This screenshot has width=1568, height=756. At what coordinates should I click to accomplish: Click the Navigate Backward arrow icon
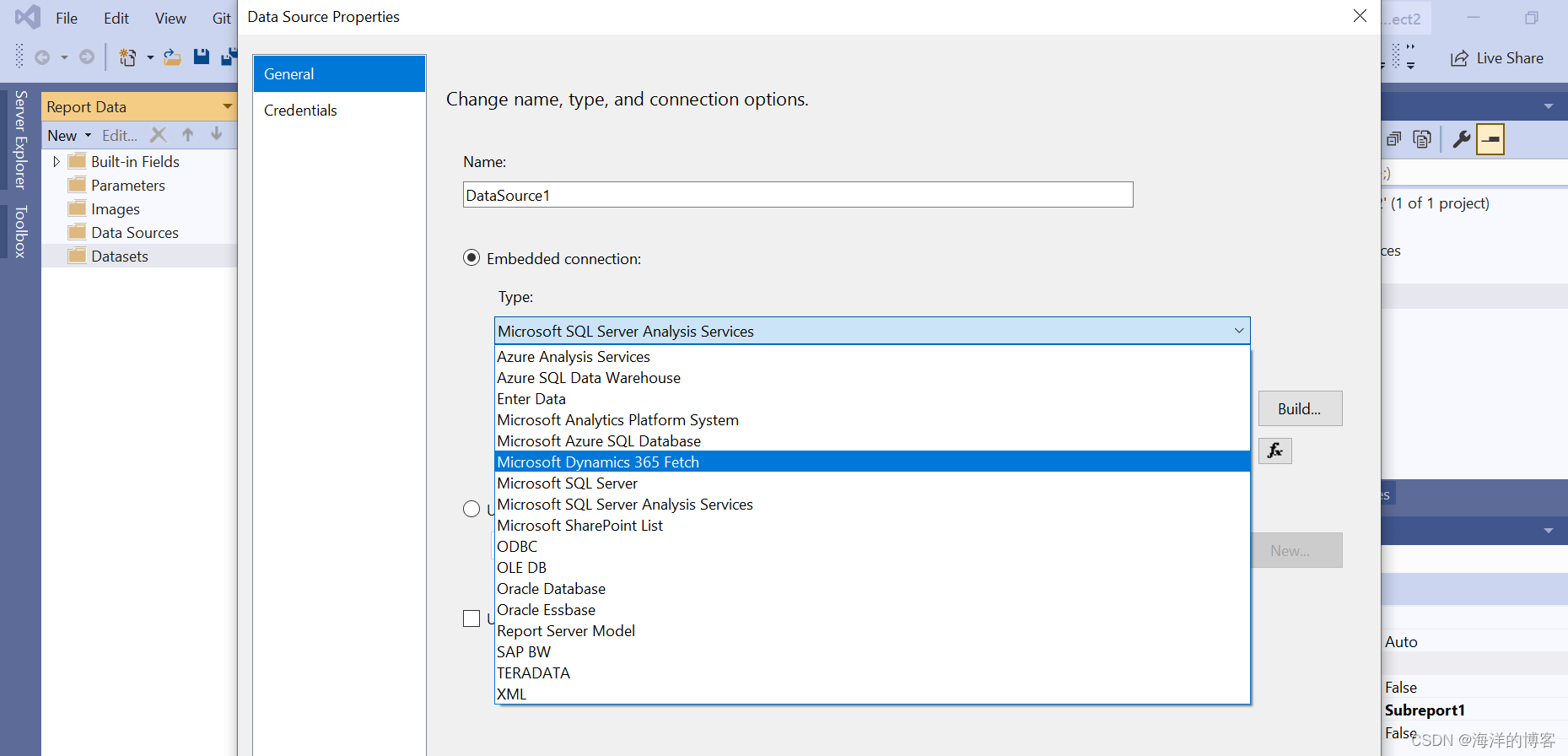click(42, 57)
